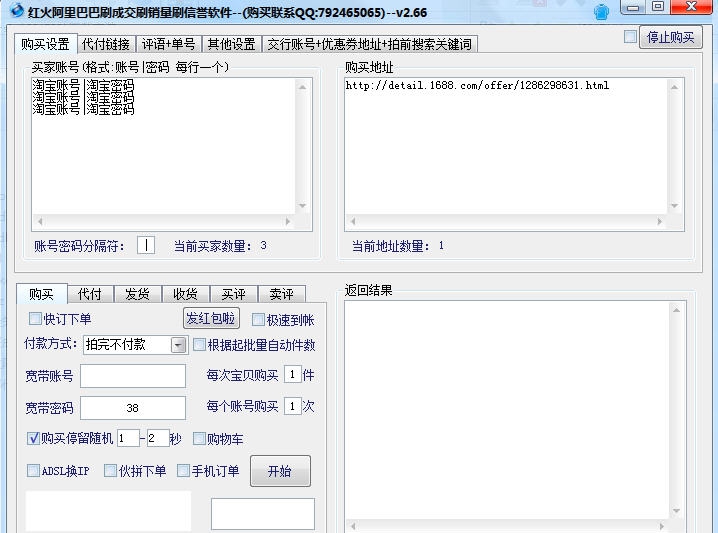The image size is (718, 533).
Task: Click 账号密码分隔符 input field
Action: pos(146,245)
